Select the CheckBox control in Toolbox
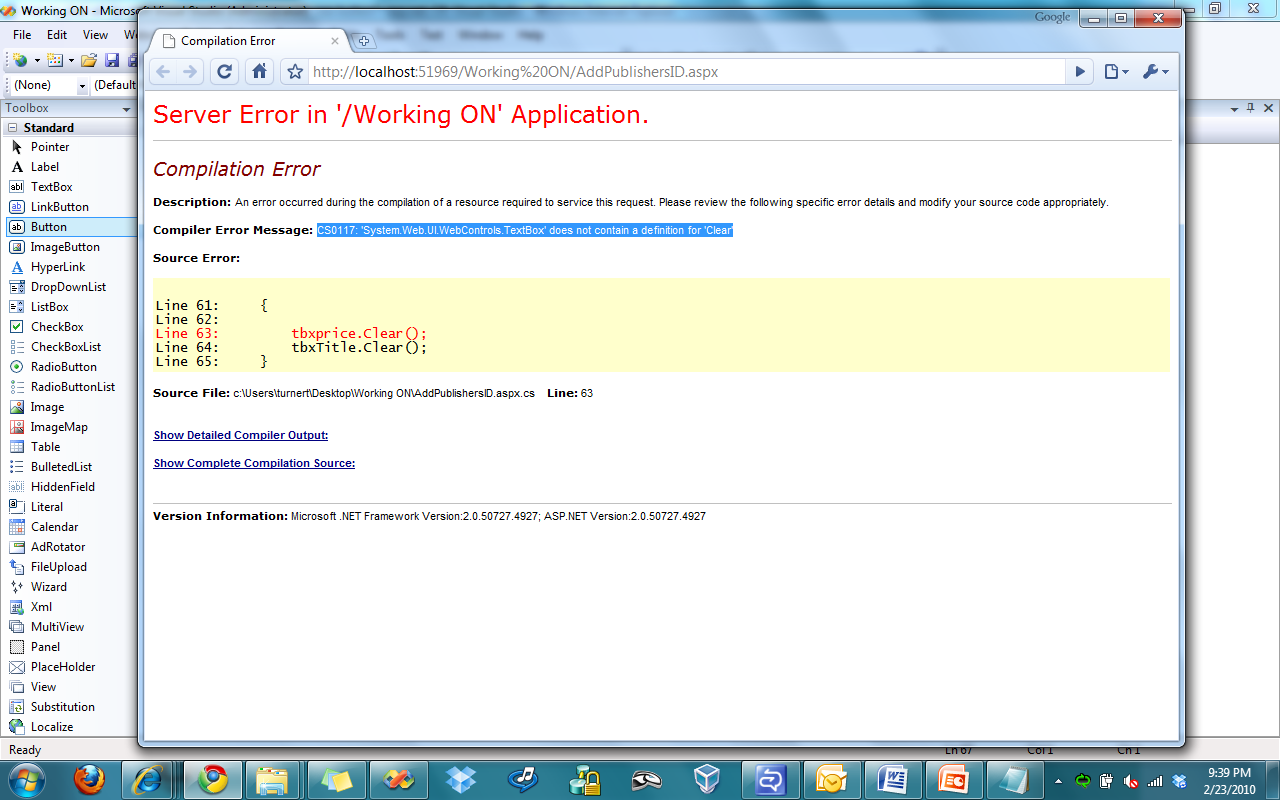Viewport: 1280px width, 800px height. pyautogui.click(x=57, y=327)
